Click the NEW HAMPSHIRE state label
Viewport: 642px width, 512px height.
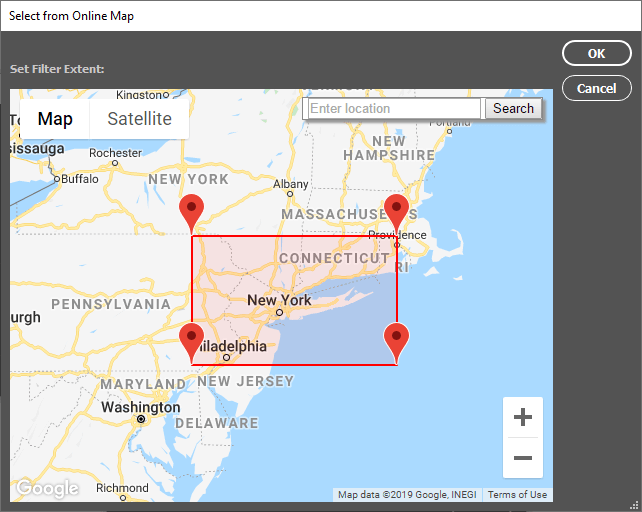click(389, 148)
